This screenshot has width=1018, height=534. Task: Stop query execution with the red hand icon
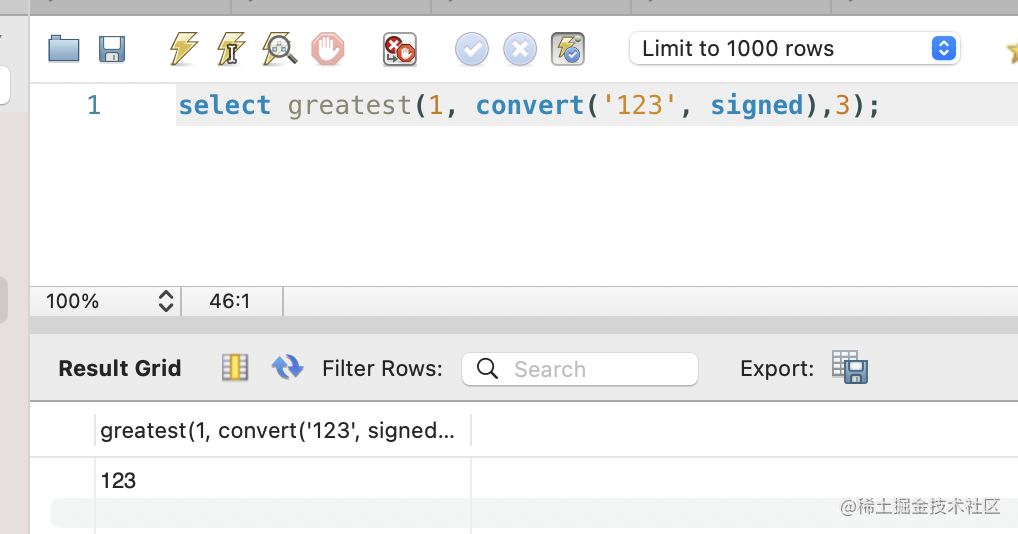point(327,48)
